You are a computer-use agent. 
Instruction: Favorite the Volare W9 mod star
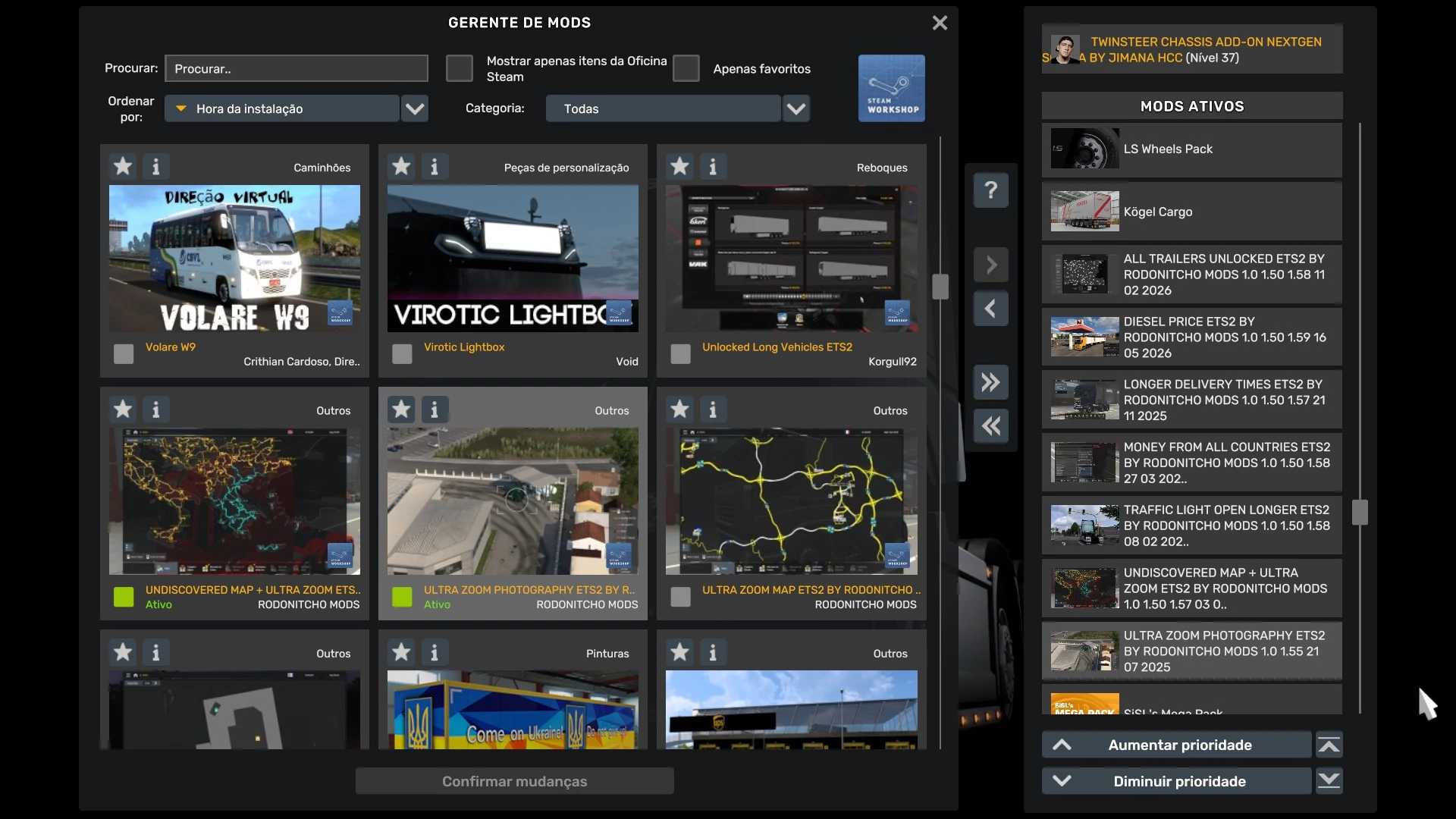coord(123,166)
